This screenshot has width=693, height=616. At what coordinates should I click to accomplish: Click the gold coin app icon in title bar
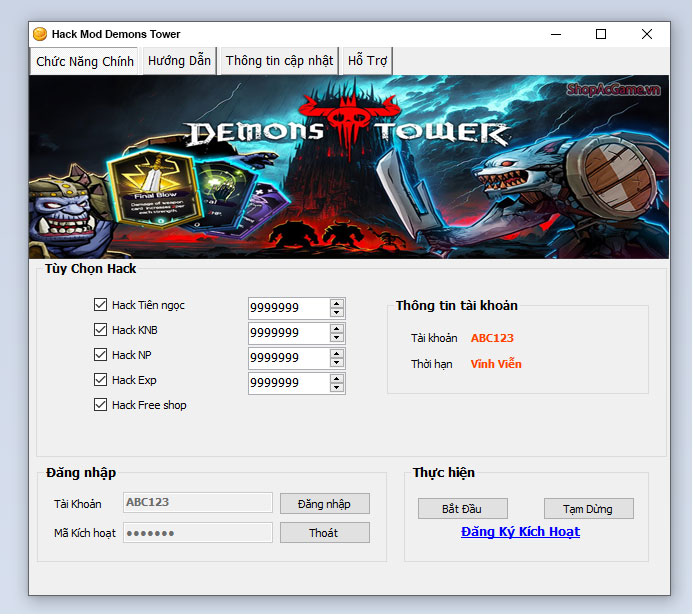[x=40, y=34]
